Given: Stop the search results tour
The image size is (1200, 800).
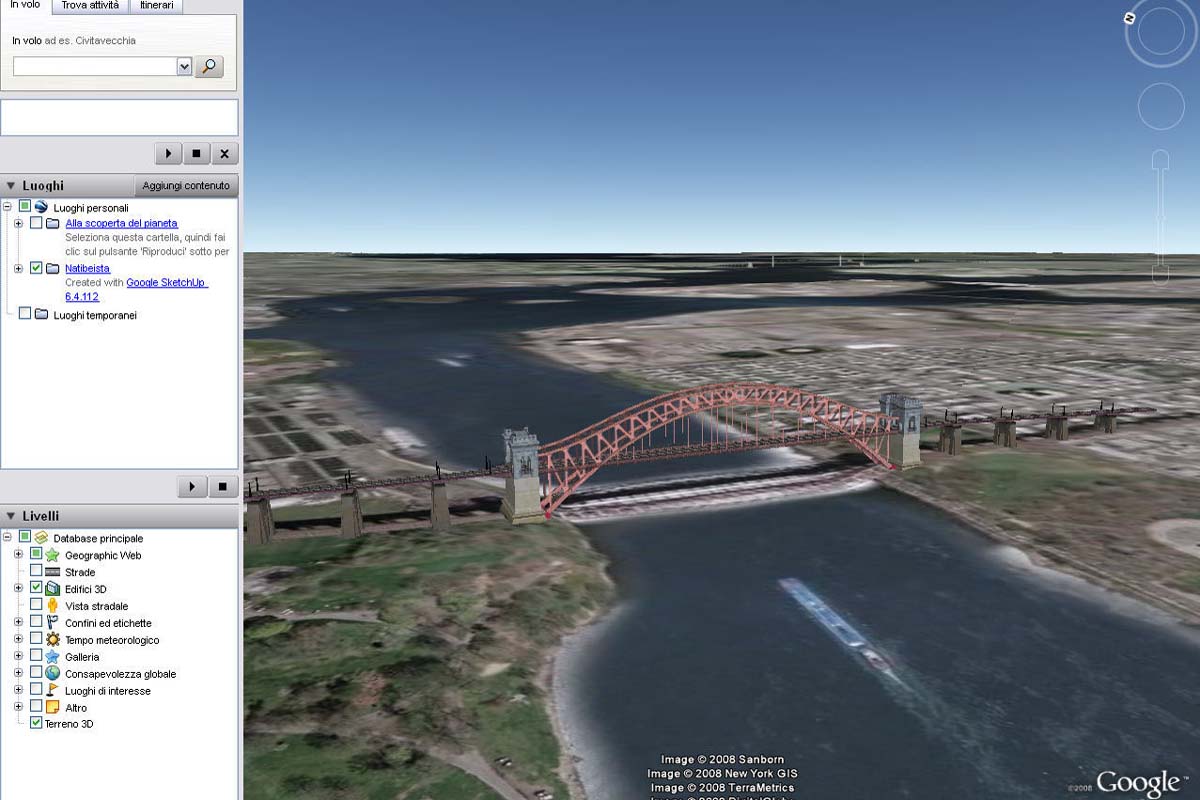Looking at the screenshot, I should click(197, 154).
